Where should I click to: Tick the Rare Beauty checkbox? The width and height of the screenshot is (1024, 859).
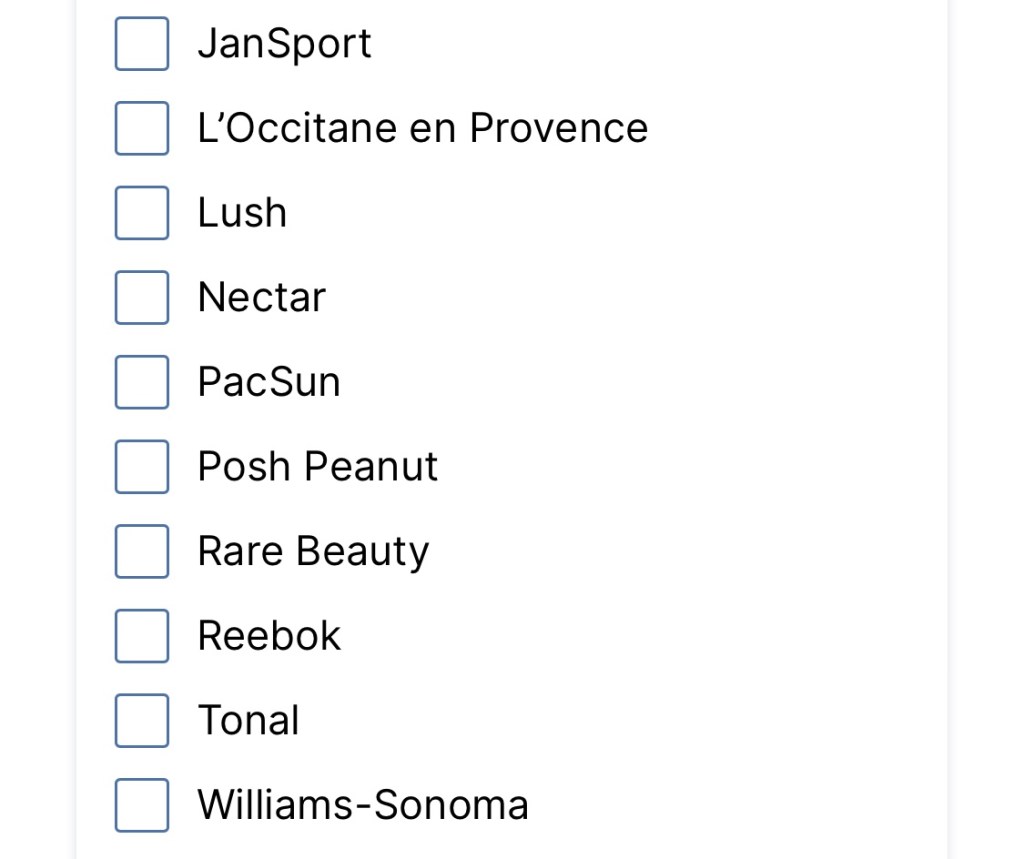(x=142, y=551)
